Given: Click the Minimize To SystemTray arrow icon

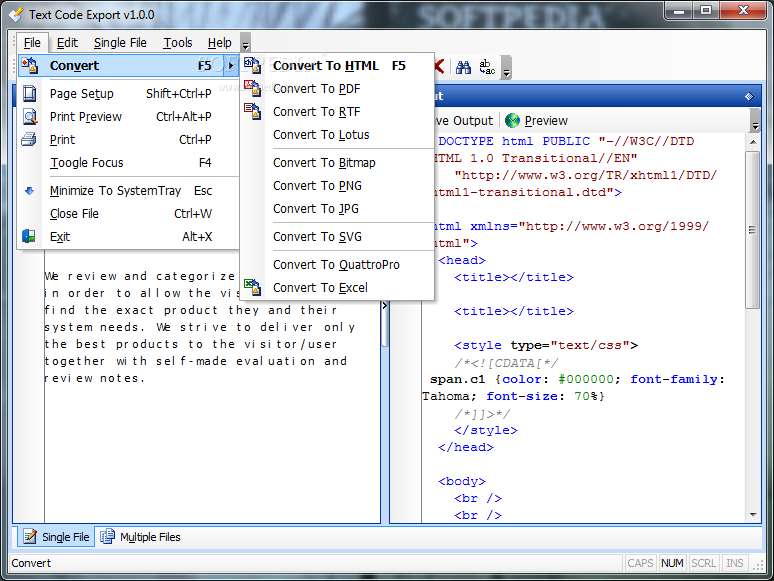Looking at the screenshot, I should (30, 191).
